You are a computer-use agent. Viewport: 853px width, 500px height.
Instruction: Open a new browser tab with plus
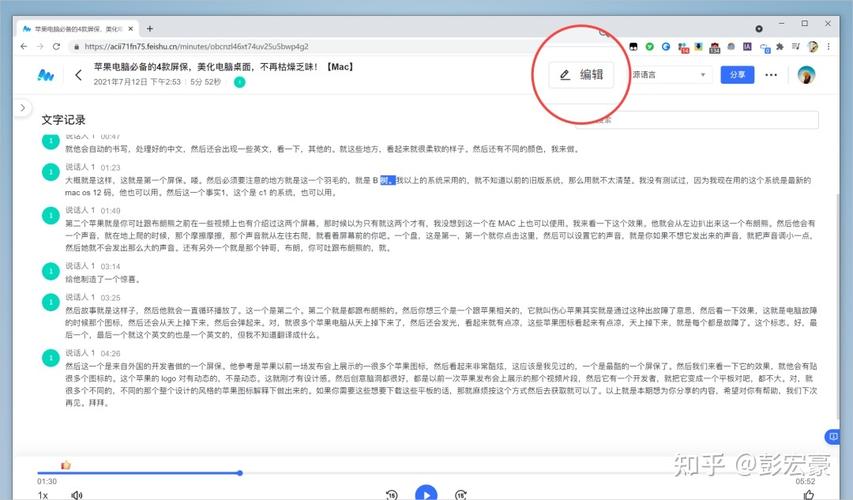tap(150, 28)
